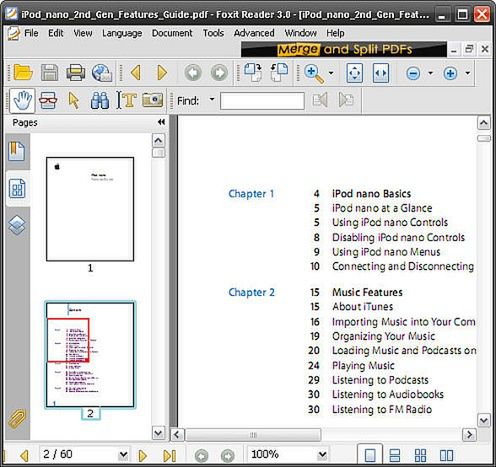Click the Listening to FM Radio link
The width and height of the screenshot is (496, 467).
click(x=382, y=409)
